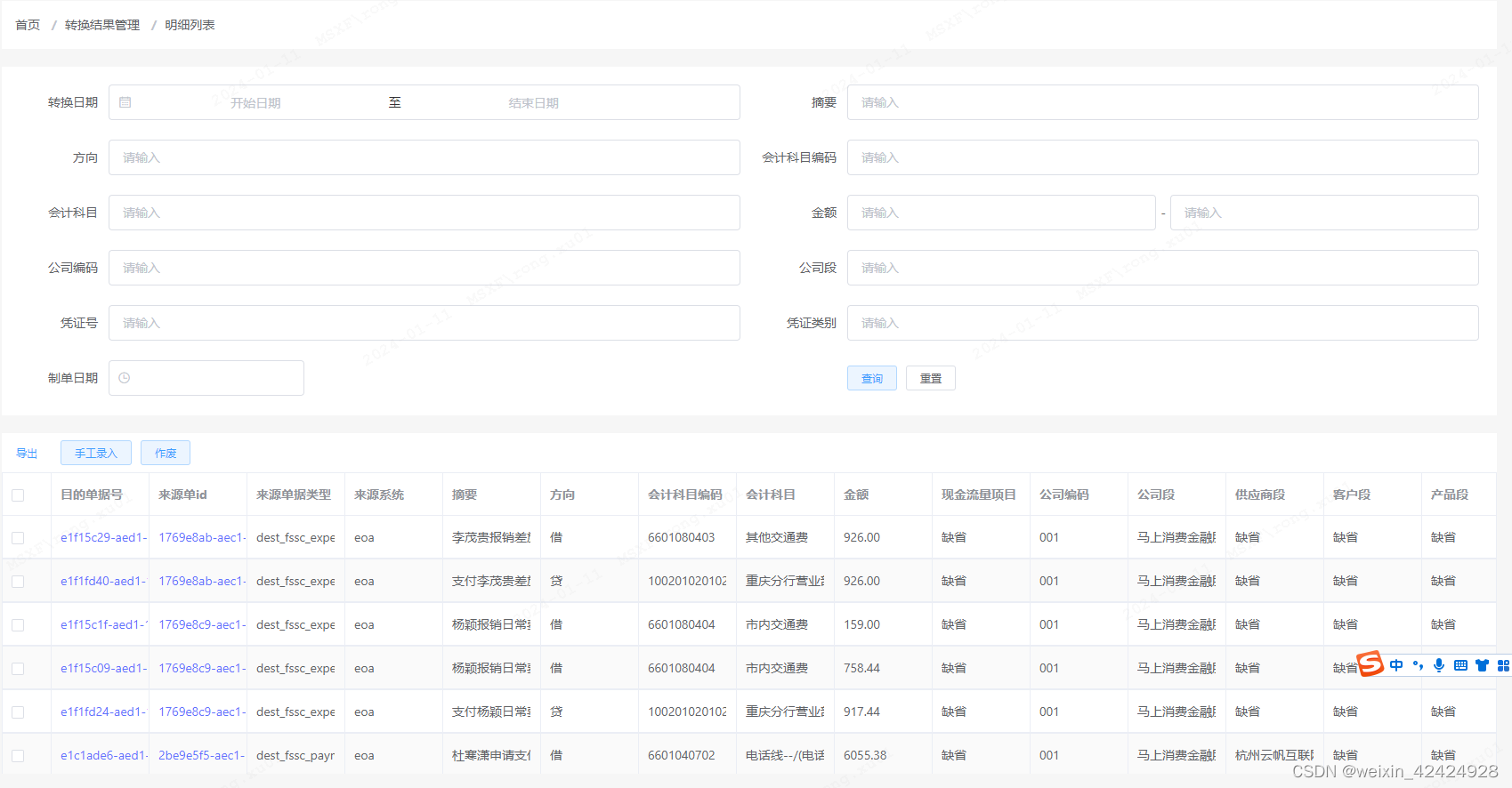Viewport: 1512px width, 788px height.
Task: Focus the 凭证类别 input field
Action: pos(1162,323)
